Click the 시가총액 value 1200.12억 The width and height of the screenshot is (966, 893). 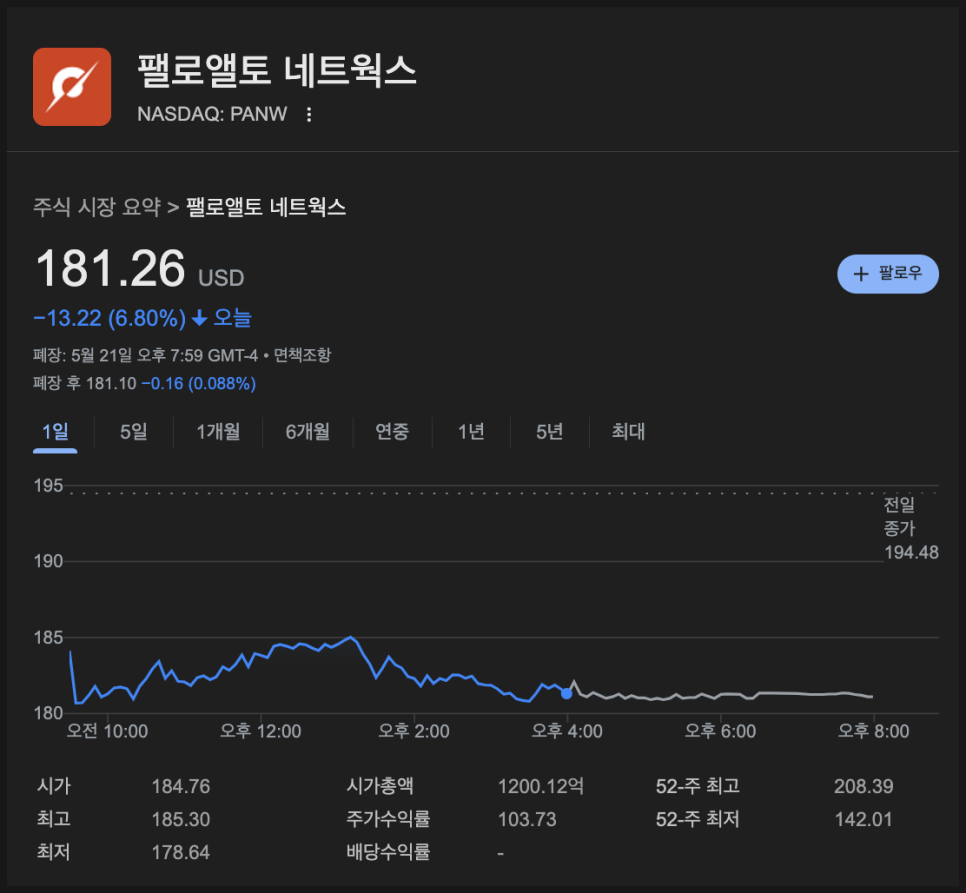540,786
